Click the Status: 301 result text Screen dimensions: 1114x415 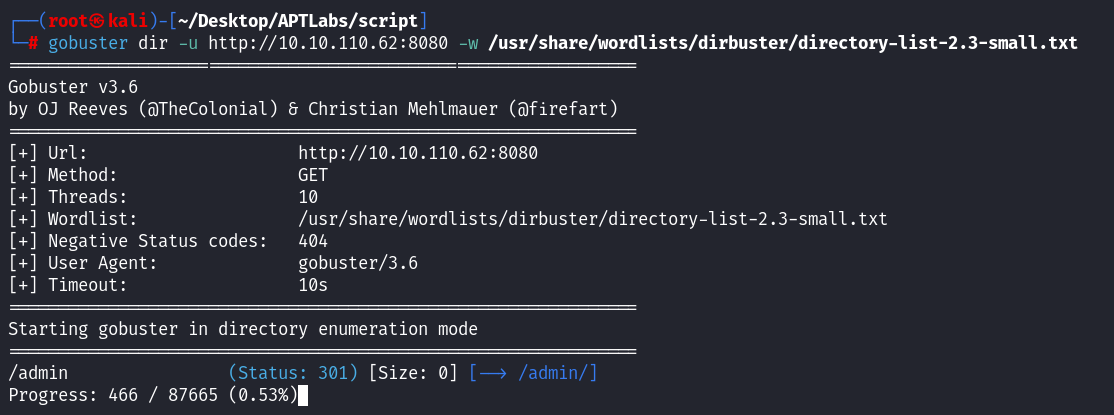(x=293, y=373)
